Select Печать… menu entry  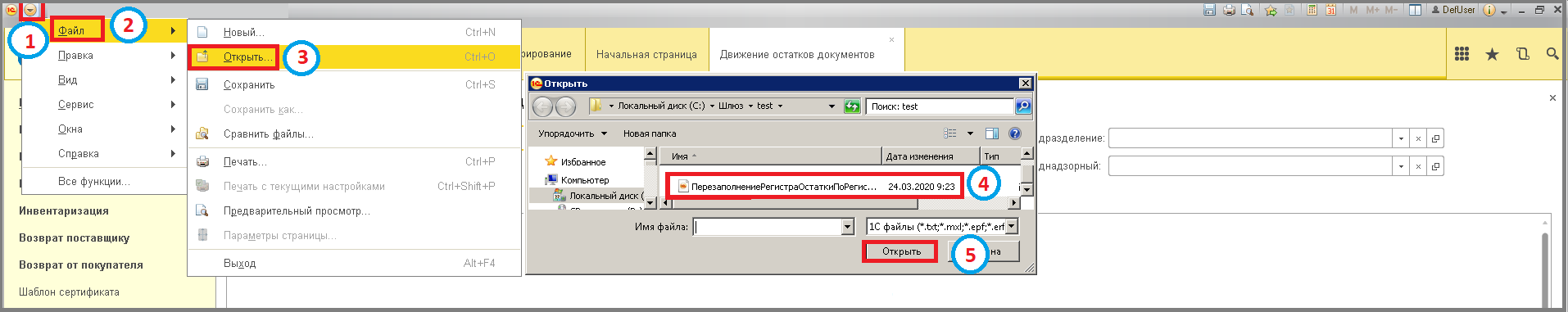coord(354,161)
